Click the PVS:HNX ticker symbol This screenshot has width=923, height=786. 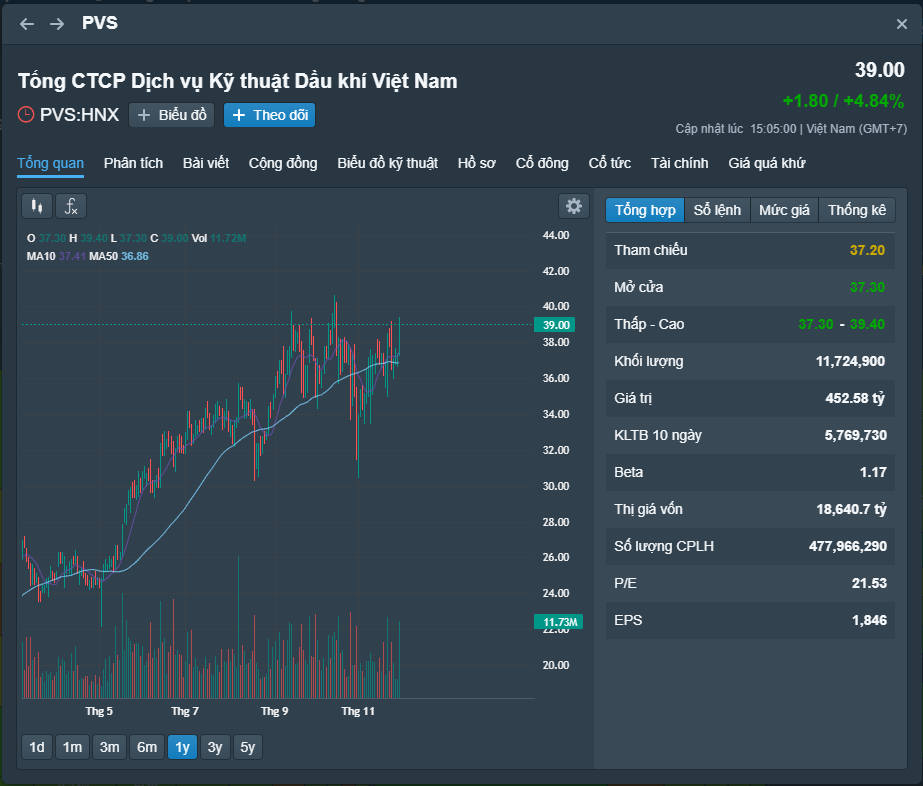click(x=79, y=114)
